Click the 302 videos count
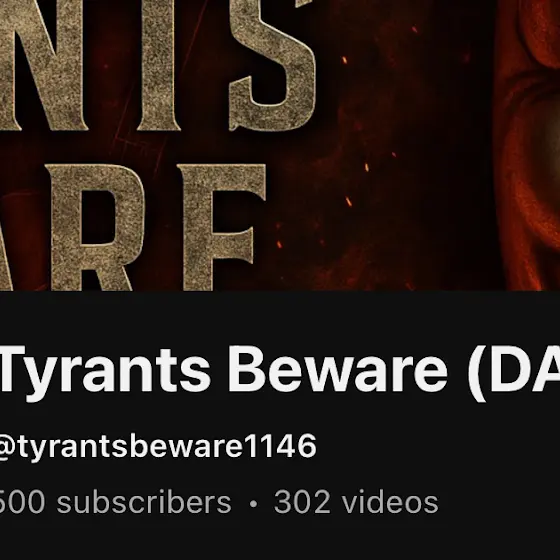 pos(356,502)
